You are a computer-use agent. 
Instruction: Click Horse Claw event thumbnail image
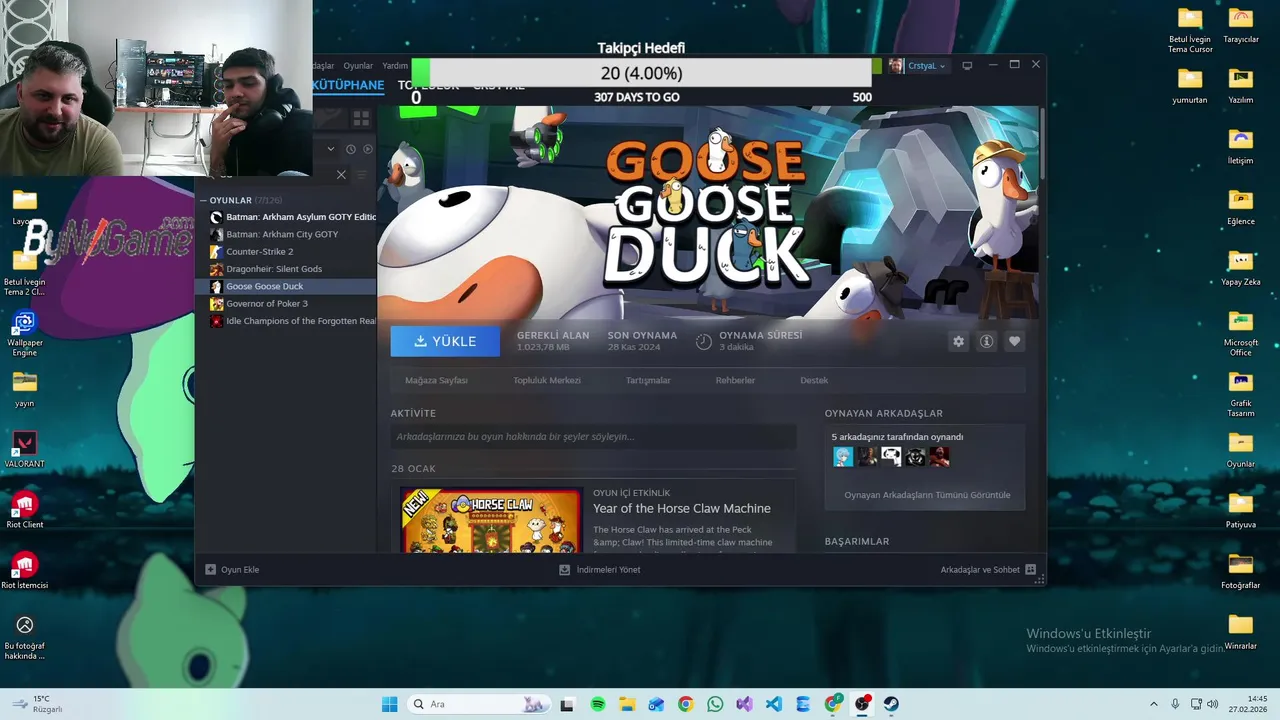491,520
